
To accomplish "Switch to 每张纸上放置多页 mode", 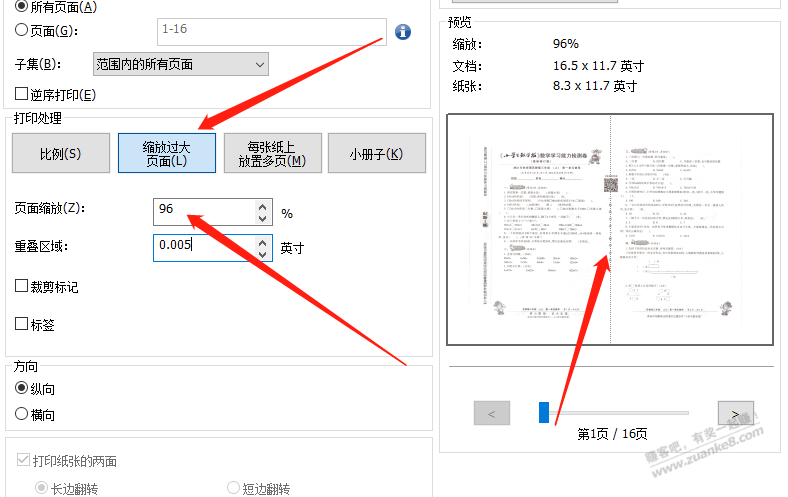I will 271,154.
